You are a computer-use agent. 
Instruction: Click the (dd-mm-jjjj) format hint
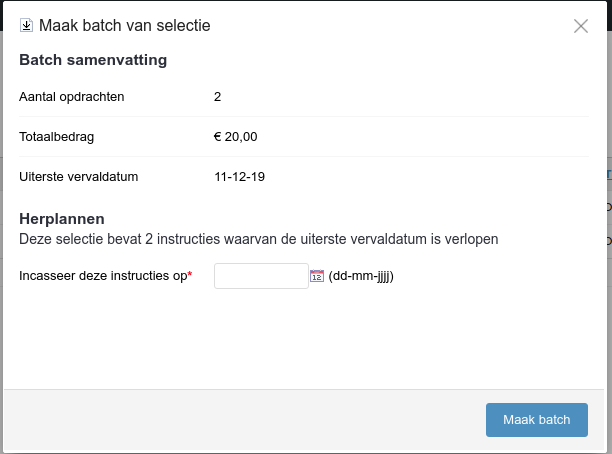tap(361, 276)
